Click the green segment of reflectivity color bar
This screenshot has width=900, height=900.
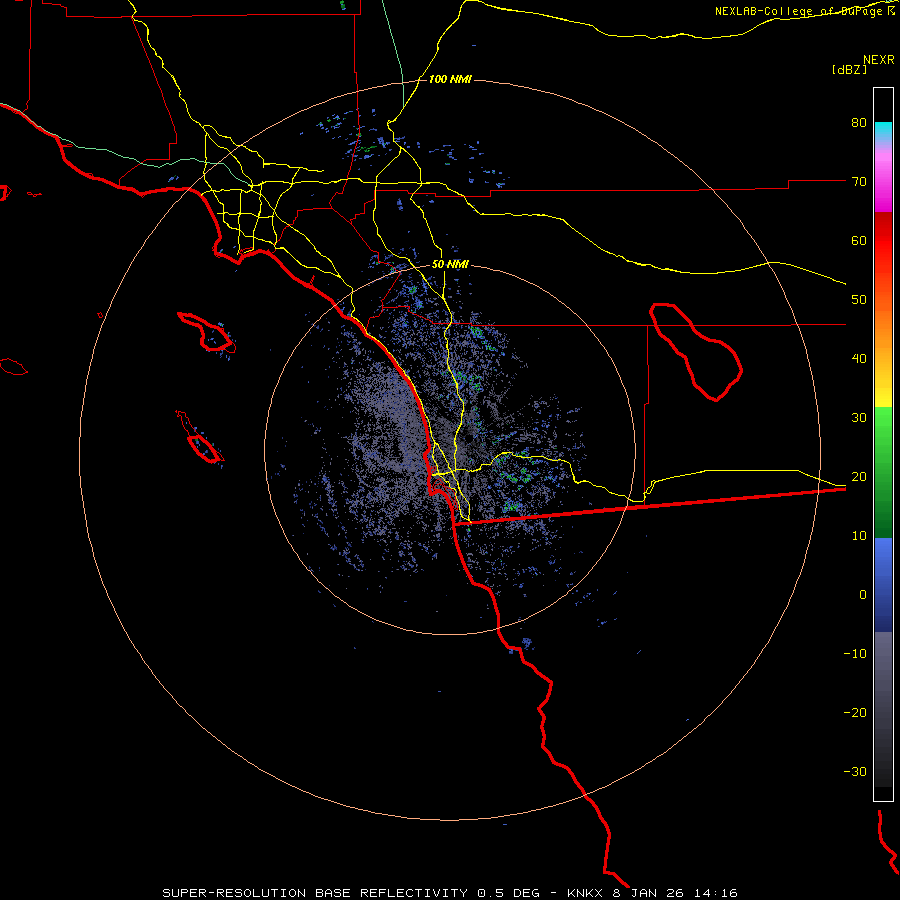[883, 472]
